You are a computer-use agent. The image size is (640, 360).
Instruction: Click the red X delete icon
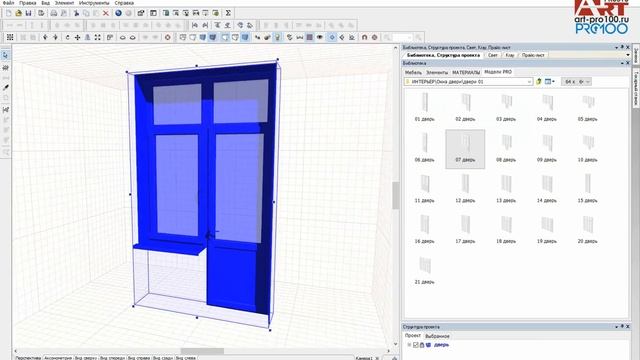(106, 13)
